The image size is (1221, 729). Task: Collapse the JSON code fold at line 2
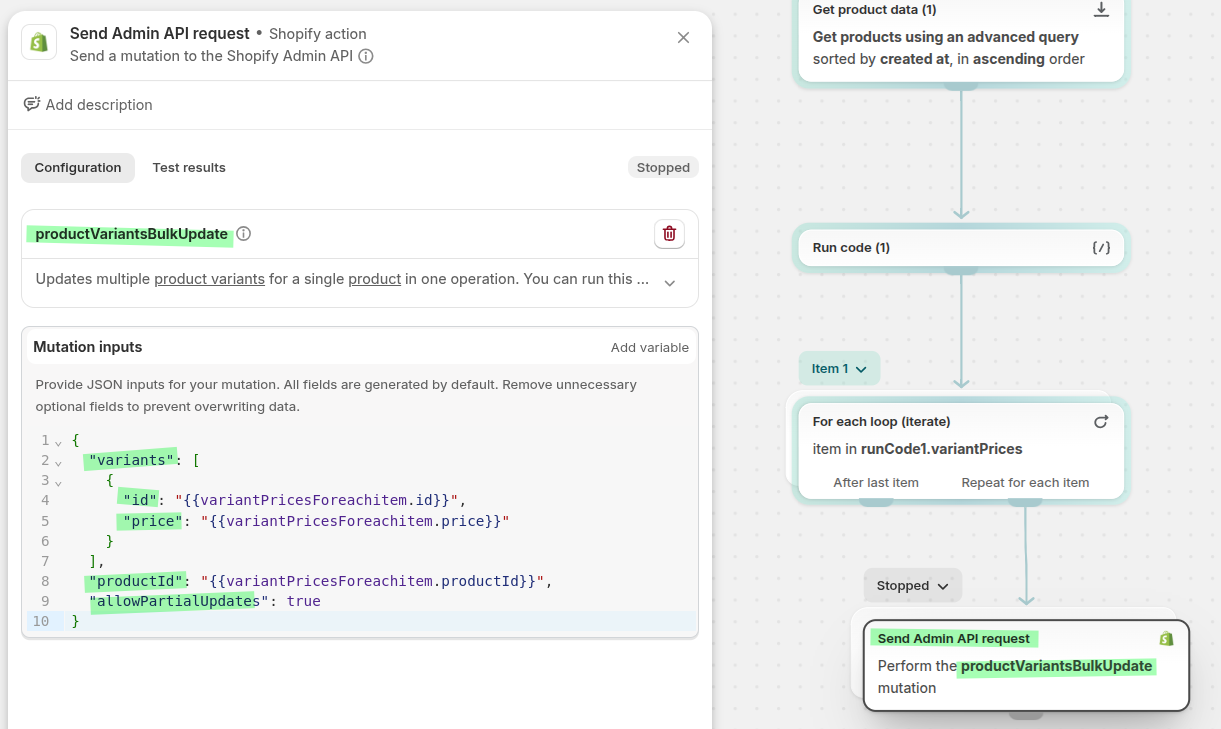58,461
